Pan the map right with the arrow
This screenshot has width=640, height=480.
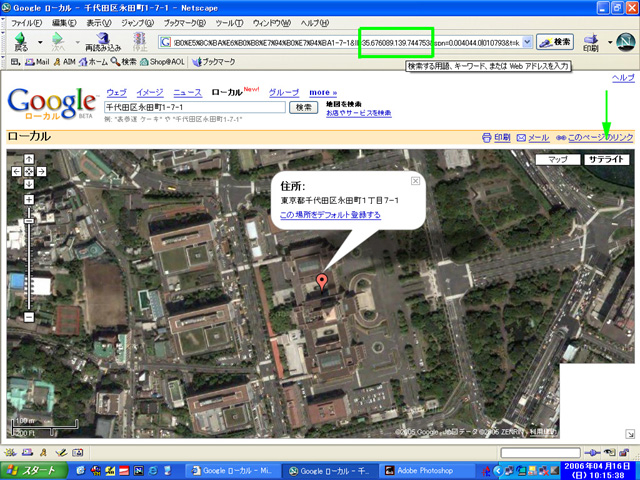(41, 171)
